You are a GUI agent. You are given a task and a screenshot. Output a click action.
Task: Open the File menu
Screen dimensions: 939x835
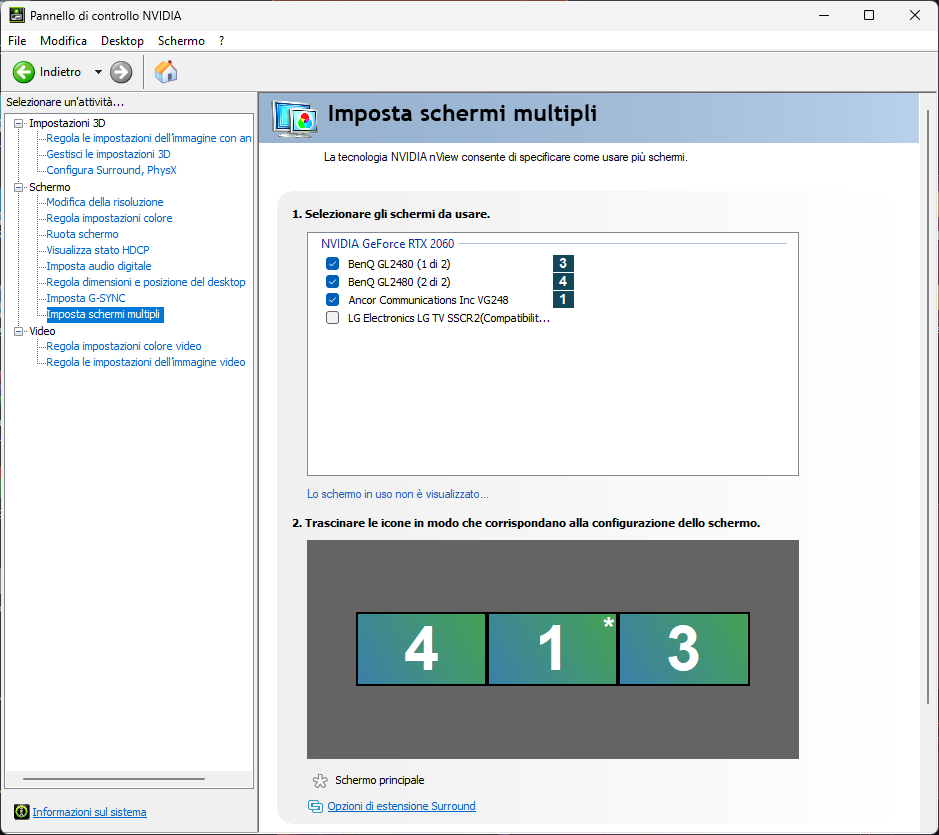(17, 41)
